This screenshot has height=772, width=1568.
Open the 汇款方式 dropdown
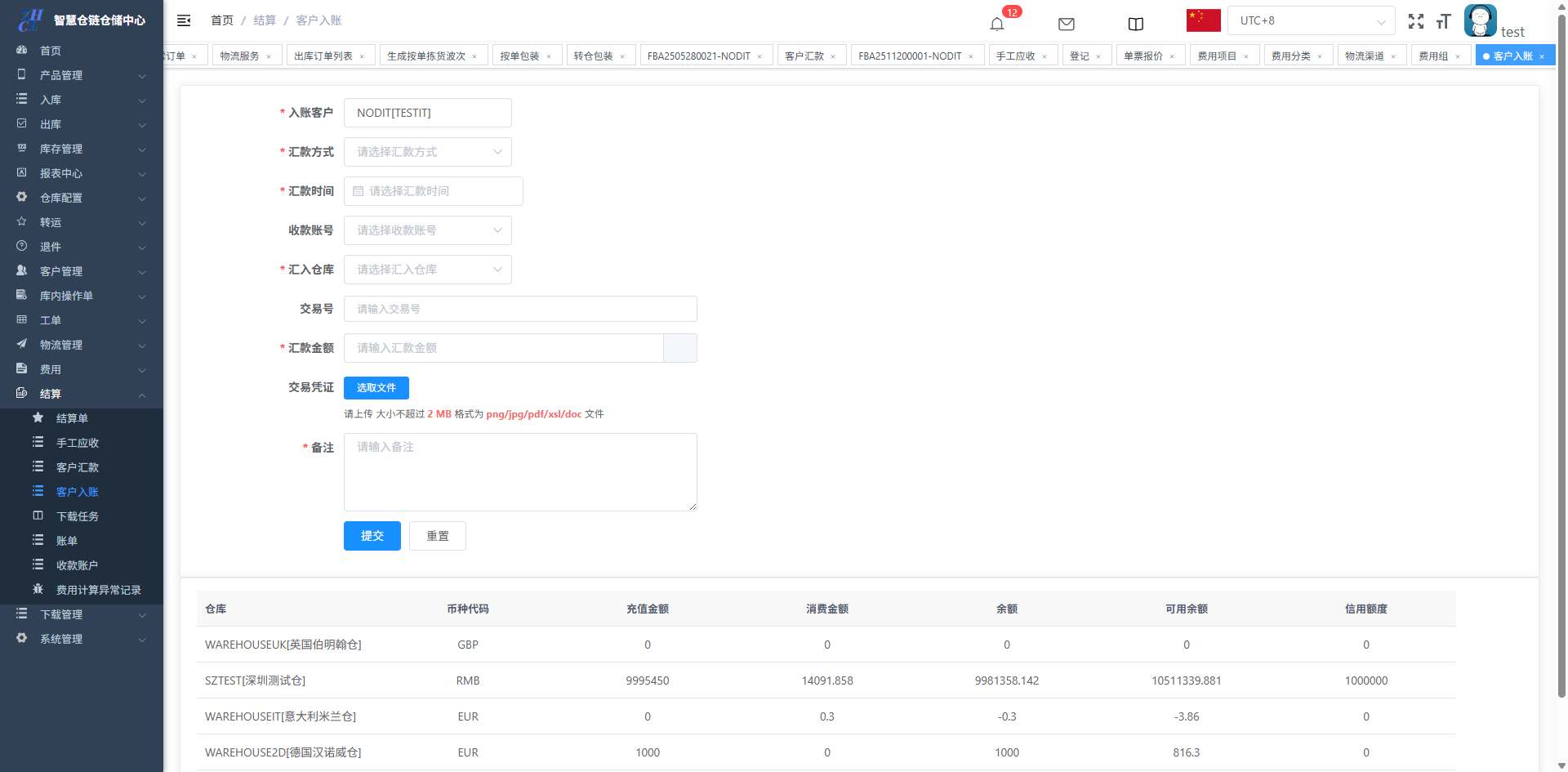(x=427, y=152)
